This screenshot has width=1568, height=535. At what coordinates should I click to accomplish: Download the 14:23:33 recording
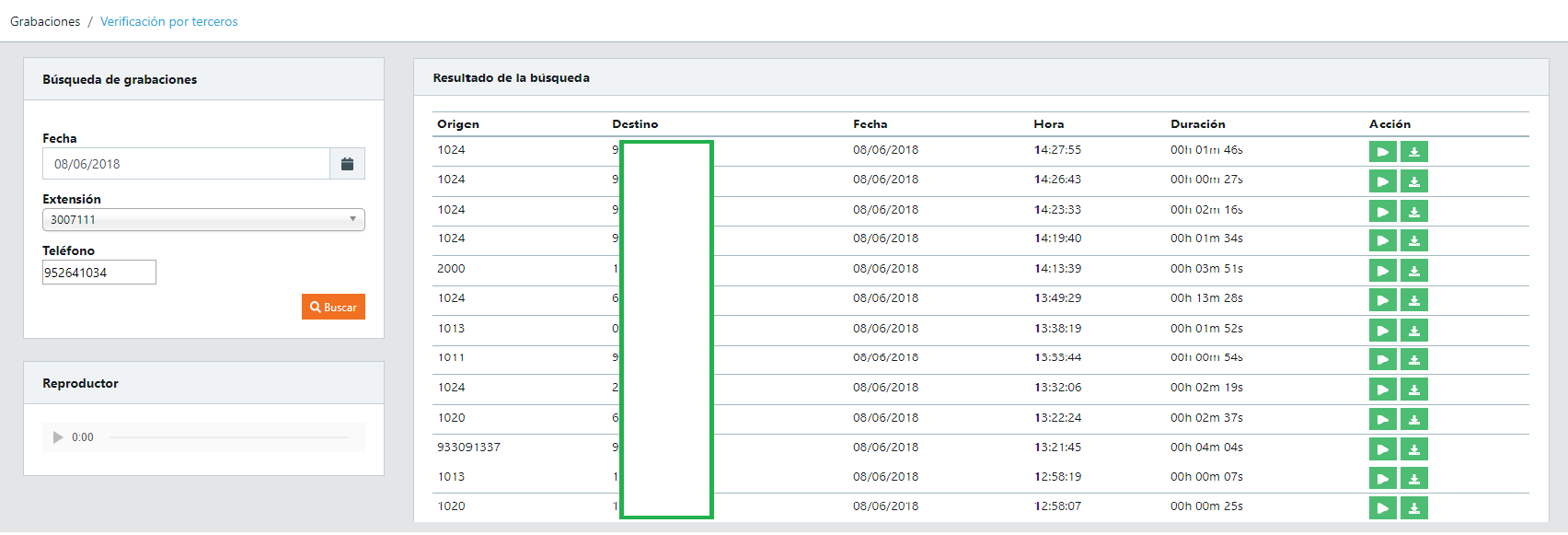(x=1413, y=212)
